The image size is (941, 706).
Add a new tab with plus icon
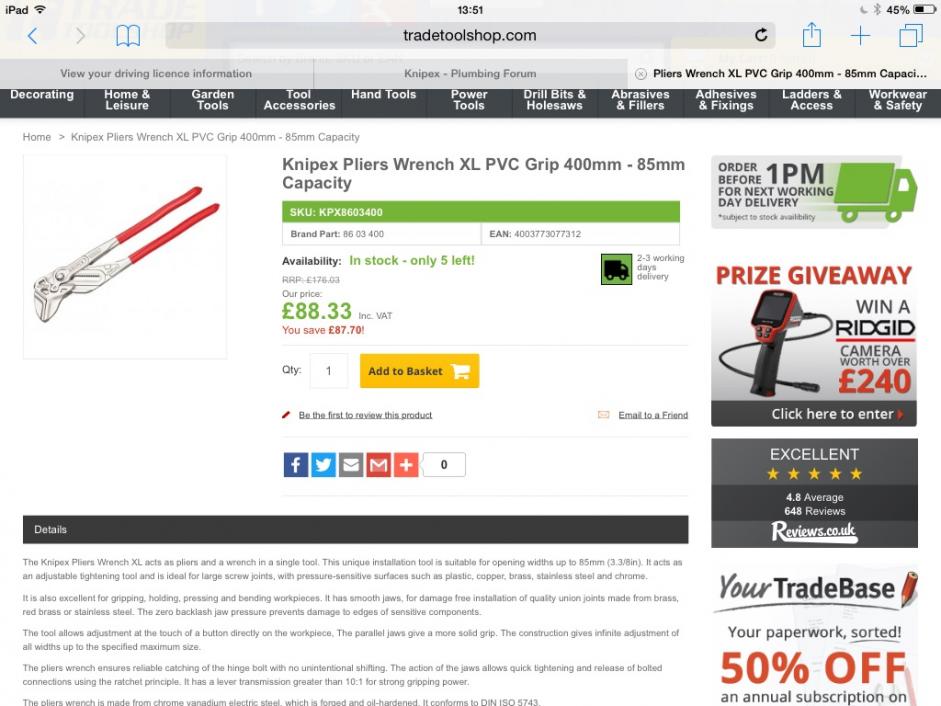pos(860,35)
